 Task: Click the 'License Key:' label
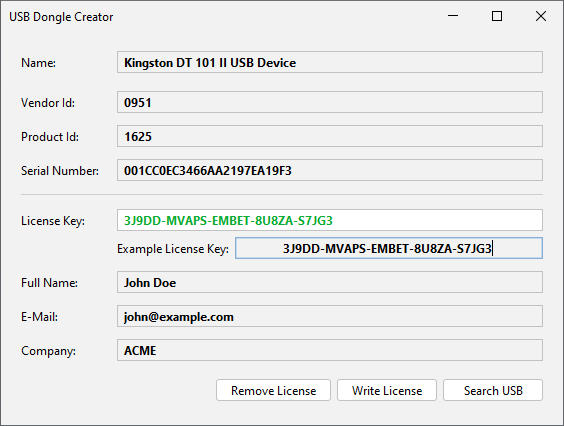click(53, 221)
